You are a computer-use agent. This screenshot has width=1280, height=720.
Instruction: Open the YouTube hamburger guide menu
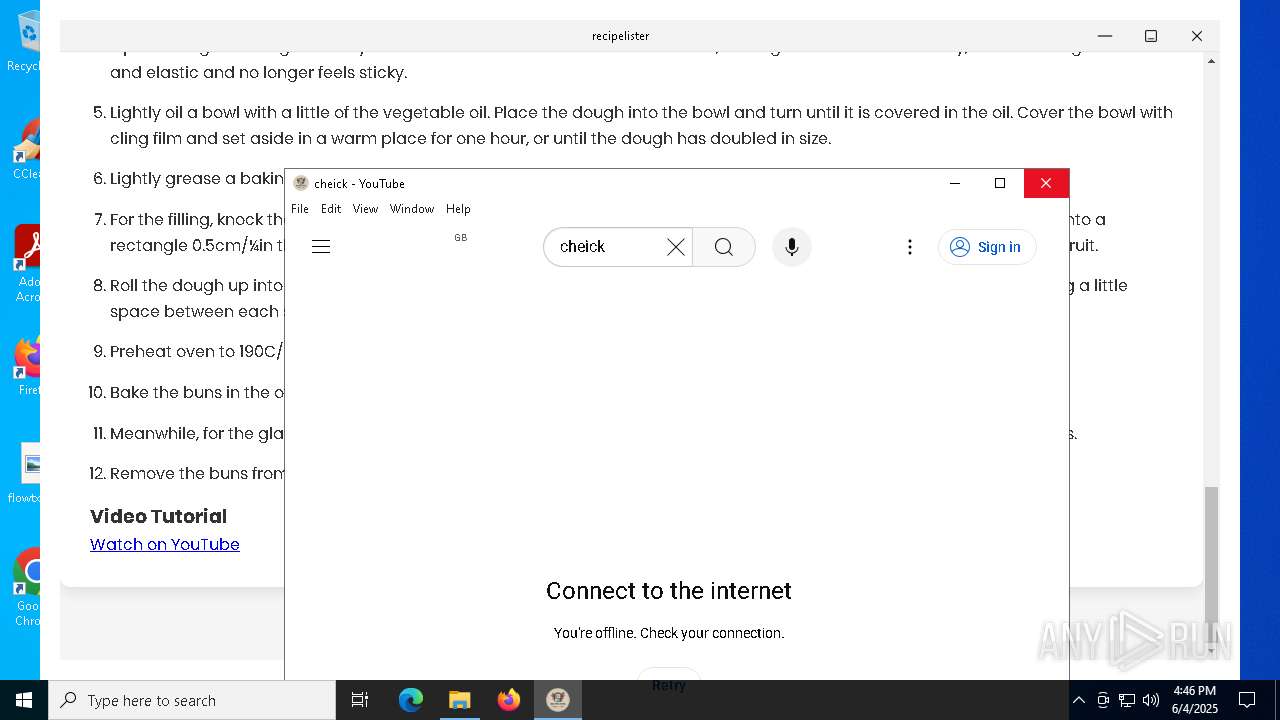(321, 247)
